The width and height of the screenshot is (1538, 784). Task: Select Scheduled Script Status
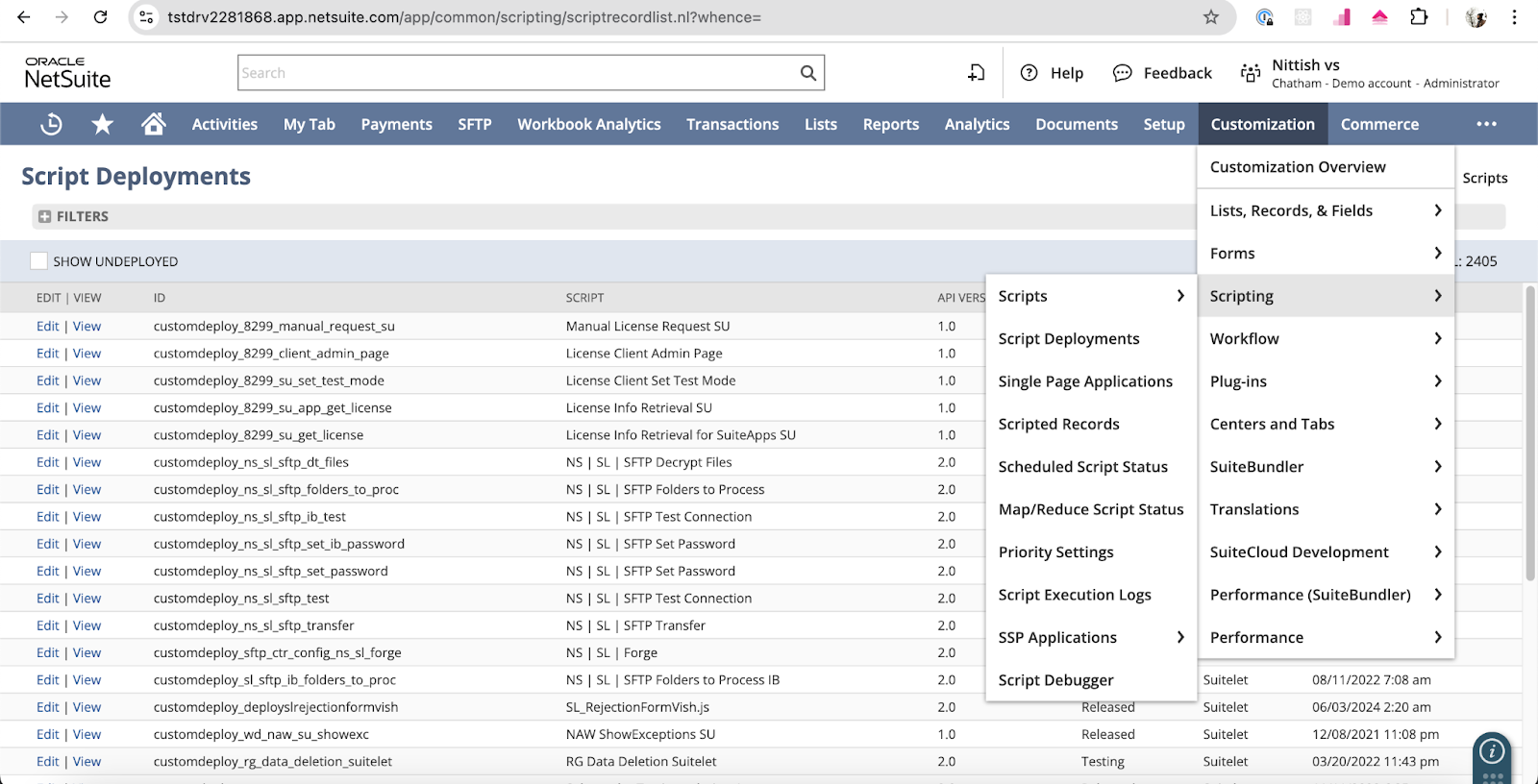coord(1082,467)
